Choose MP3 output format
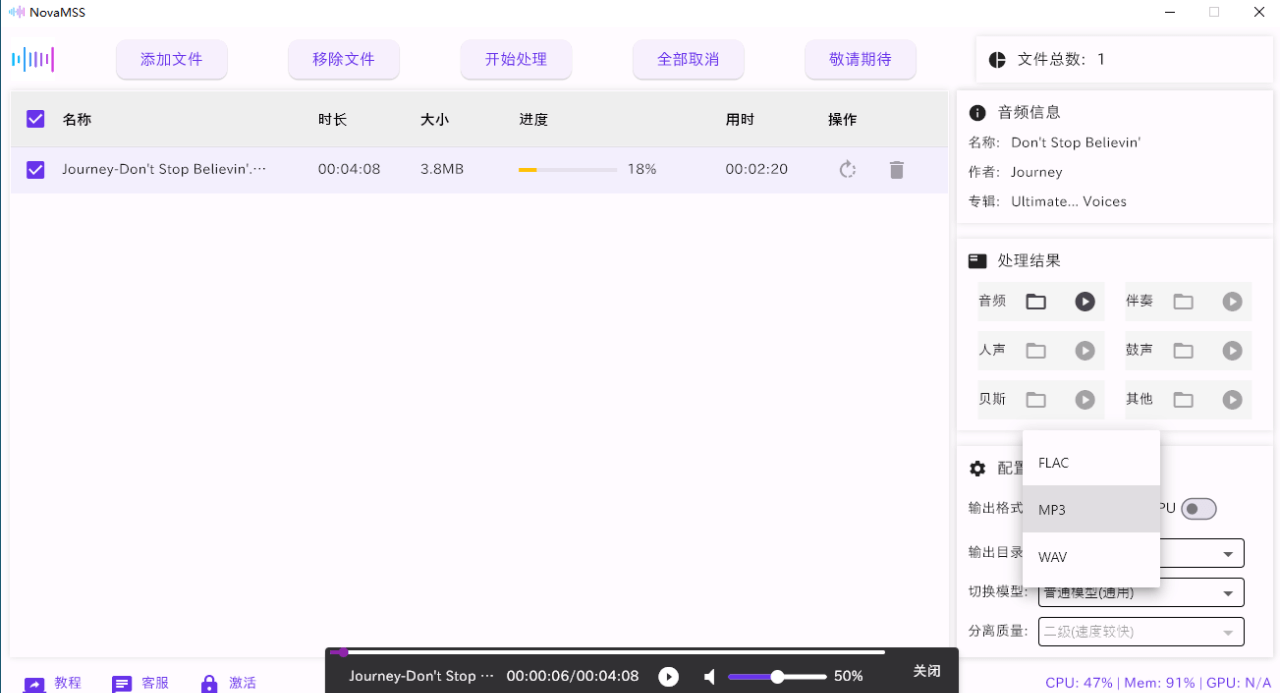The width and height of the screenshot is (1280, 693). [x=1091, y=510]
